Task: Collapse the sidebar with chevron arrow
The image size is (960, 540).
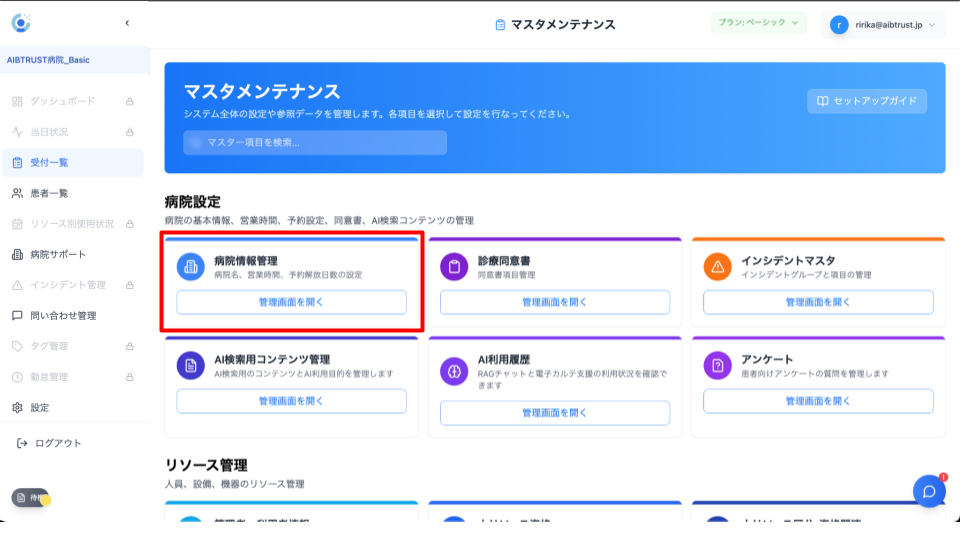Action: point(127,23)
